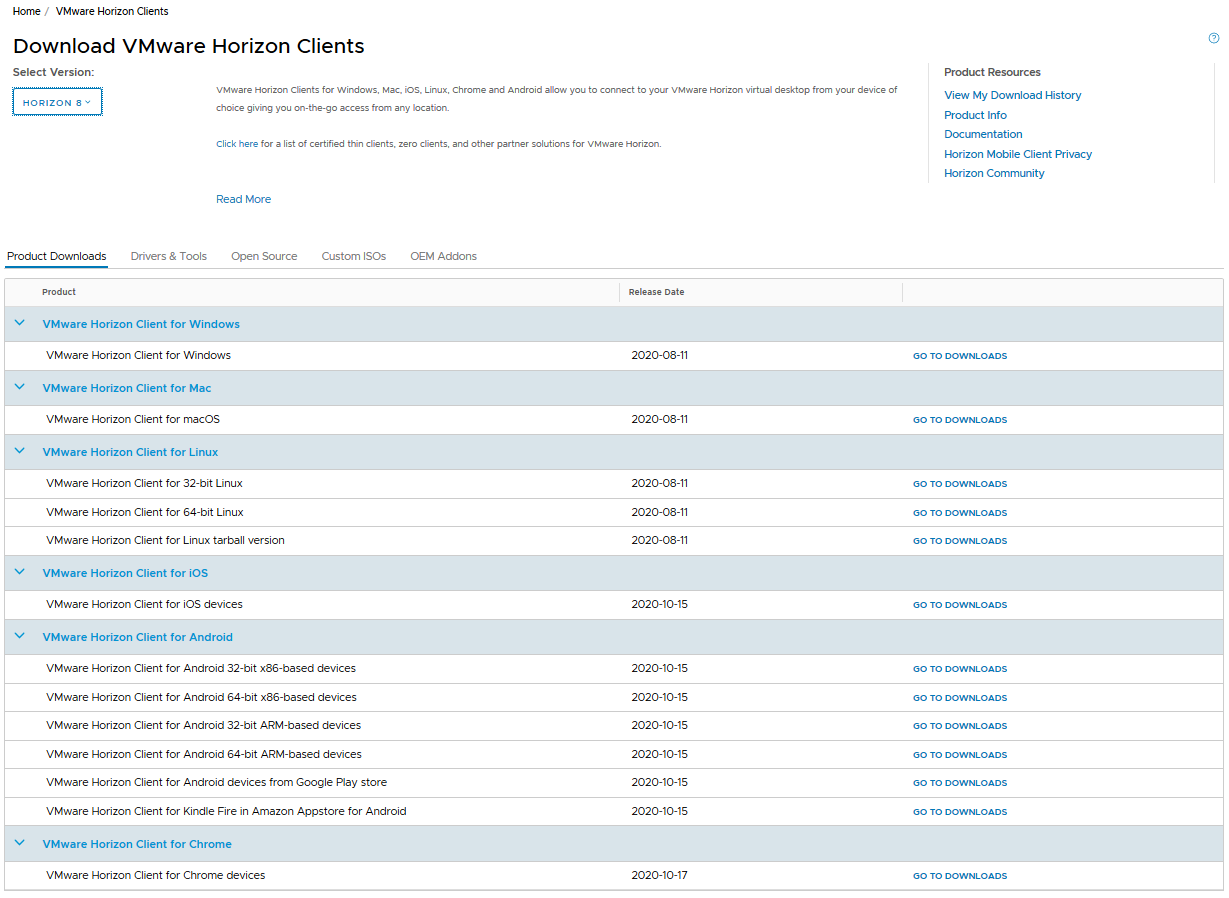Go to downloads for Android 64-bit x86-based
1229x898 pixels.
(960, 698)
